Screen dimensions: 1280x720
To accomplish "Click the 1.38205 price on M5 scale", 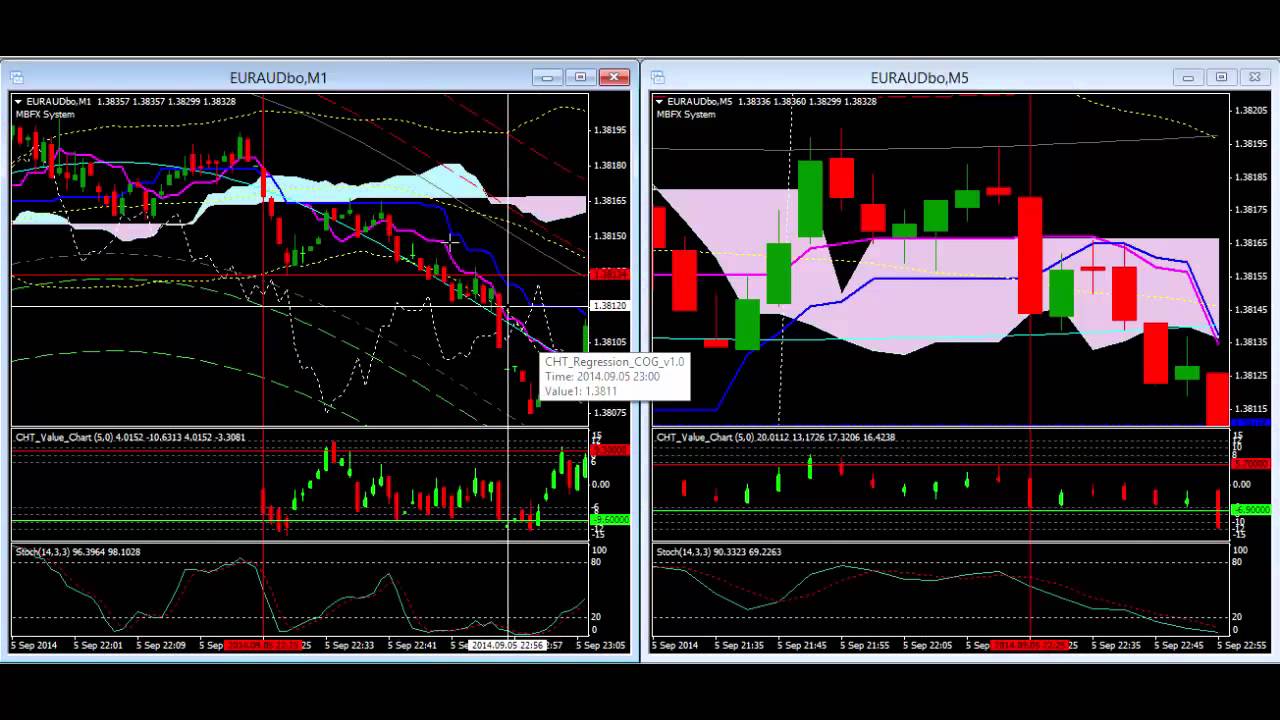I will (x=1252, y=110).
